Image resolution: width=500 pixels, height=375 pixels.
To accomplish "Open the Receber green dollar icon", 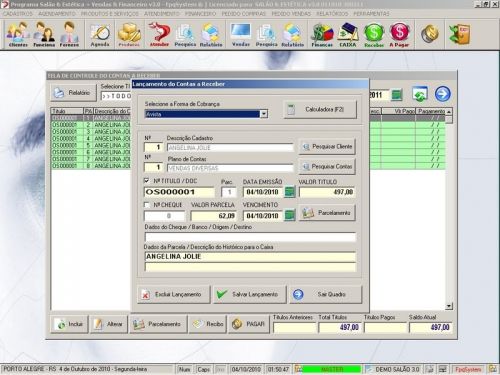I will pyautogui.click(x=374, y=34).
